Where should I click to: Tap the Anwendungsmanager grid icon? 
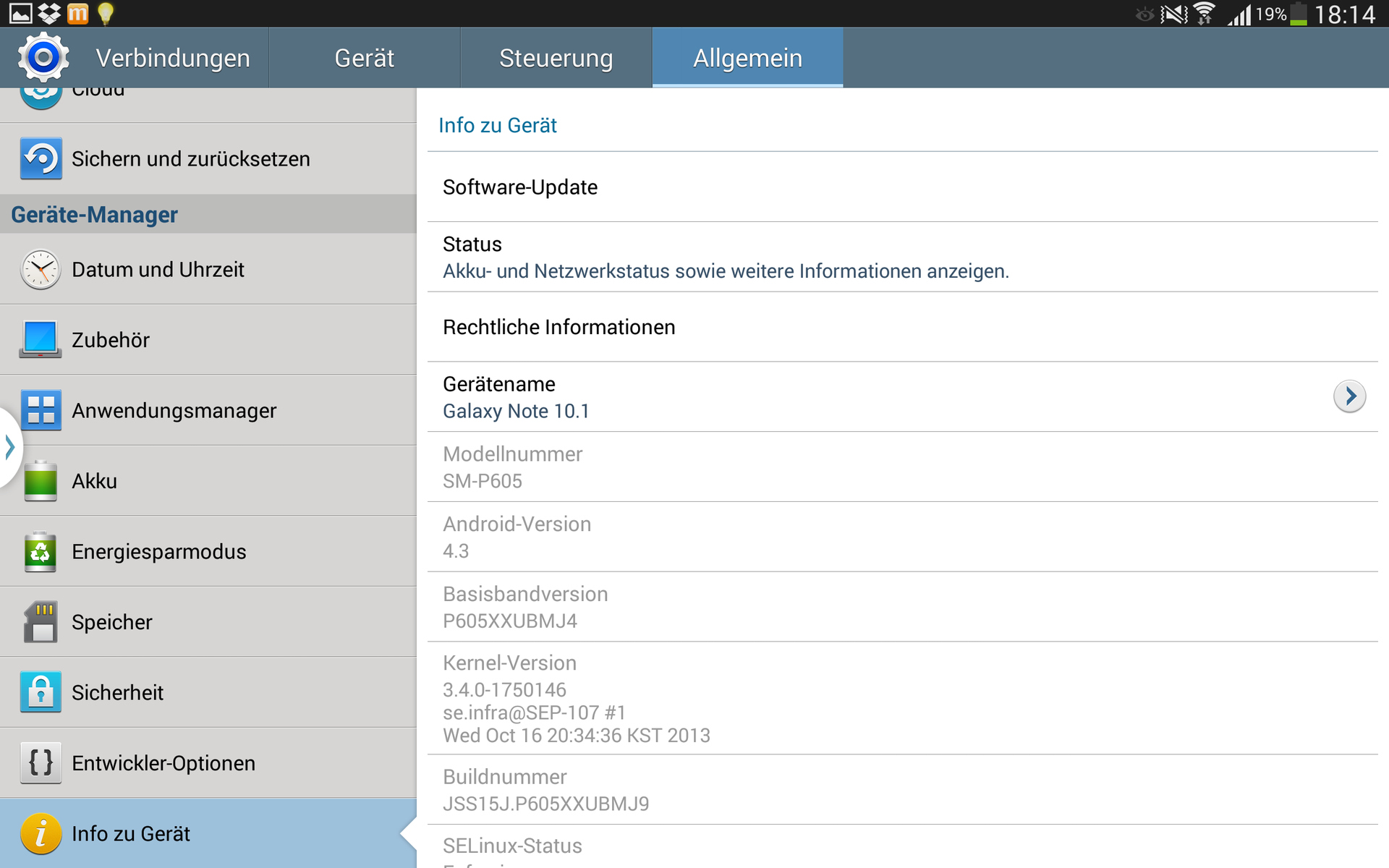[x=41, y=410]
